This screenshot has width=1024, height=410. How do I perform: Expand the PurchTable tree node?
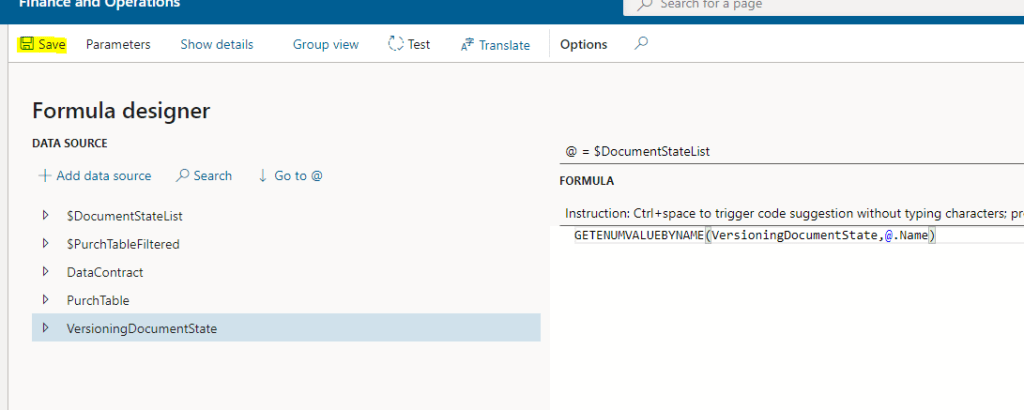coord(45,299)
